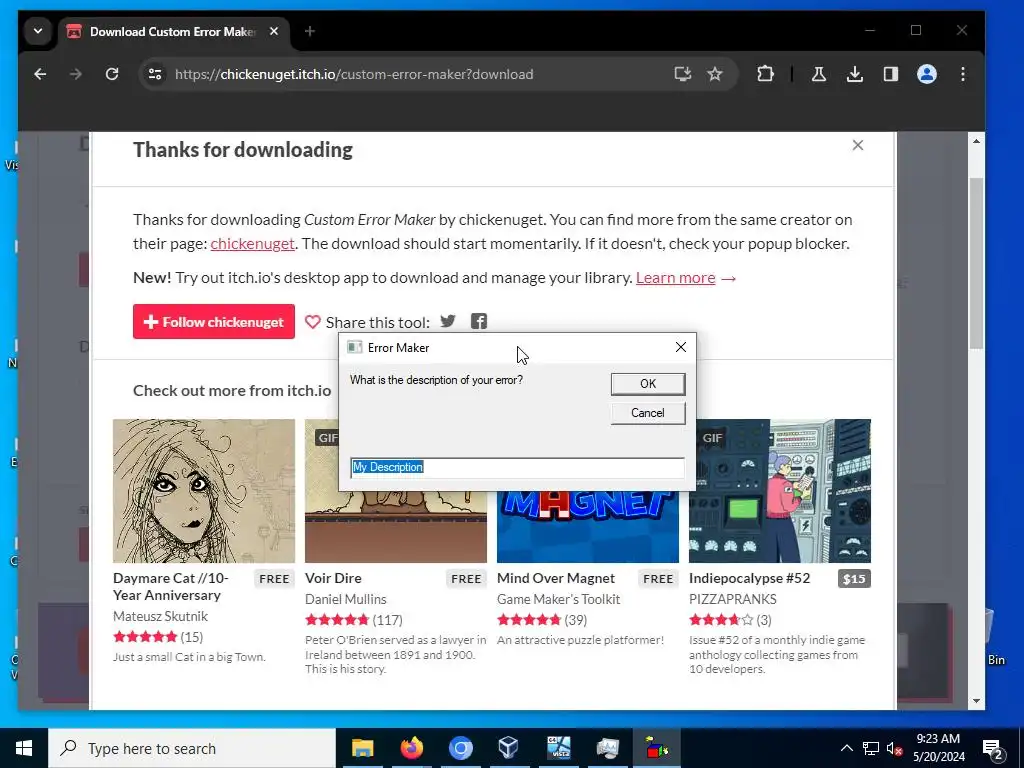Click the page scrollbar up arrow
This screenshot has height=768, width=1024.
click(x=976, y=141)
